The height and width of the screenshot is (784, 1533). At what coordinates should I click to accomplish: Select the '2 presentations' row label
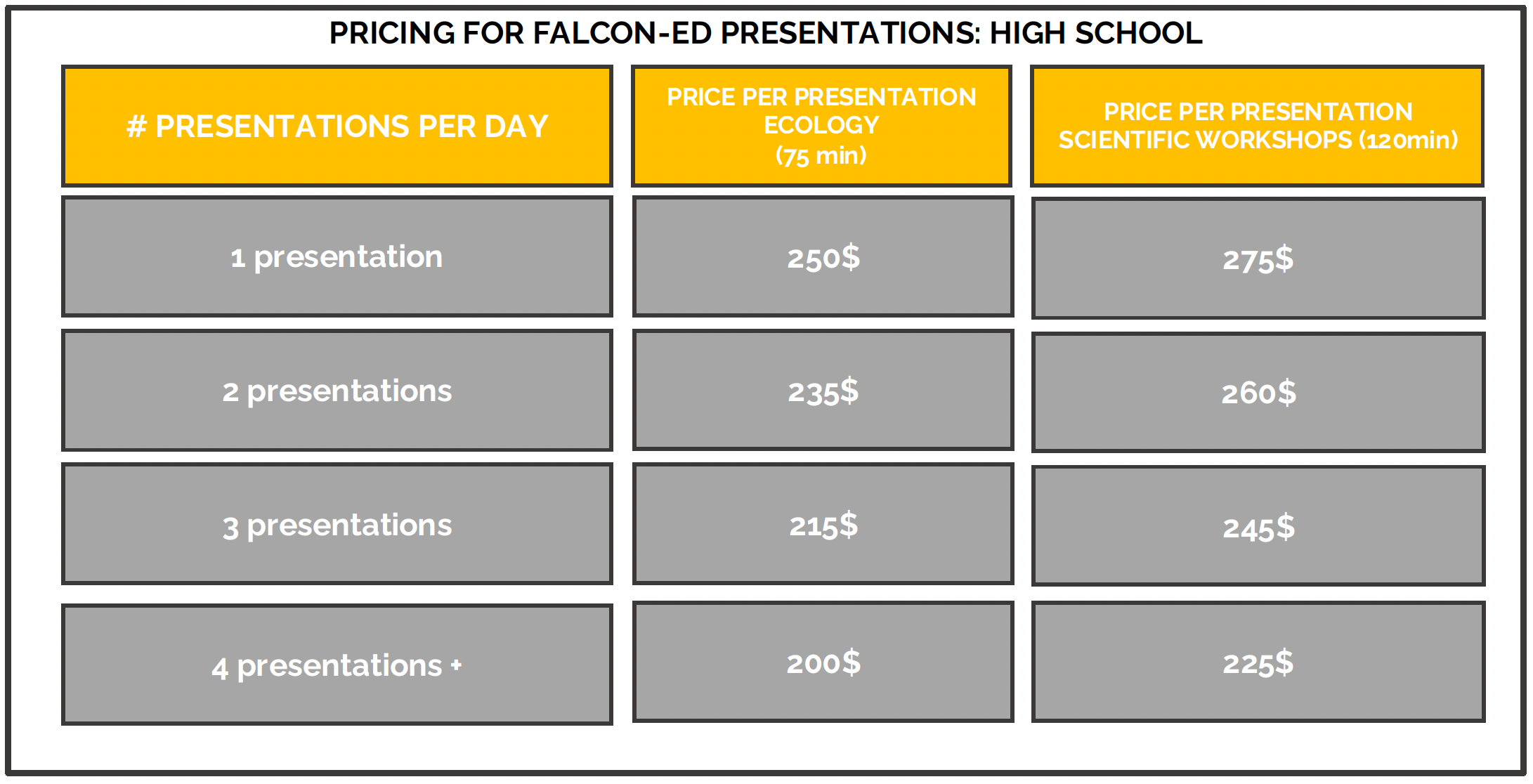click(x=337, y=391)
